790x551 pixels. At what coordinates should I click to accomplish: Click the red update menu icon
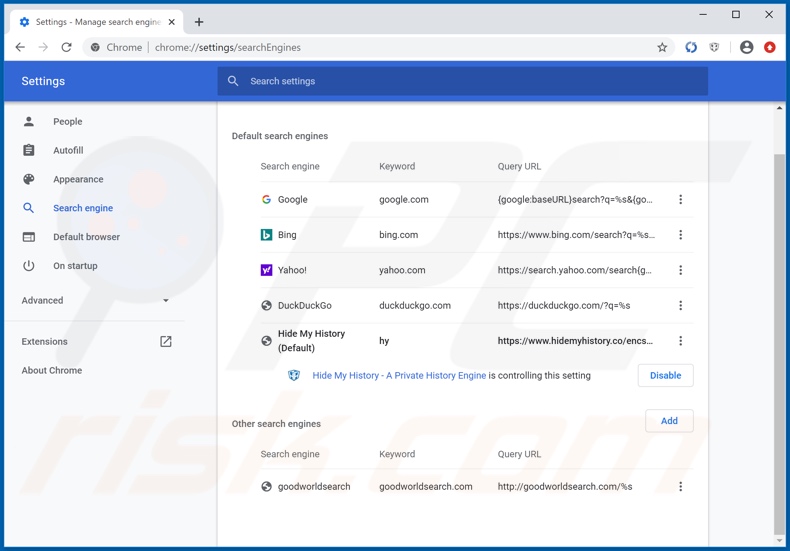[x=769, y=47]
